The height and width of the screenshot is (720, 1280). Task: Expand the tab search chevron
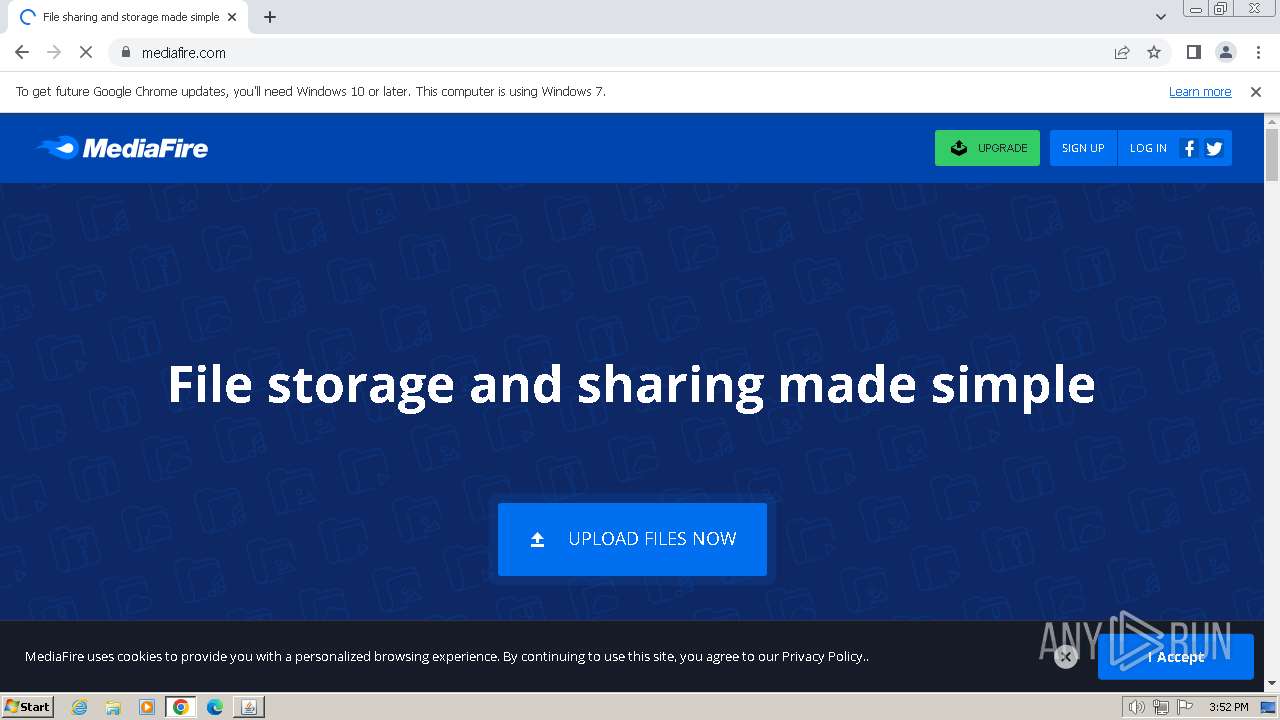coord(1161,17)
